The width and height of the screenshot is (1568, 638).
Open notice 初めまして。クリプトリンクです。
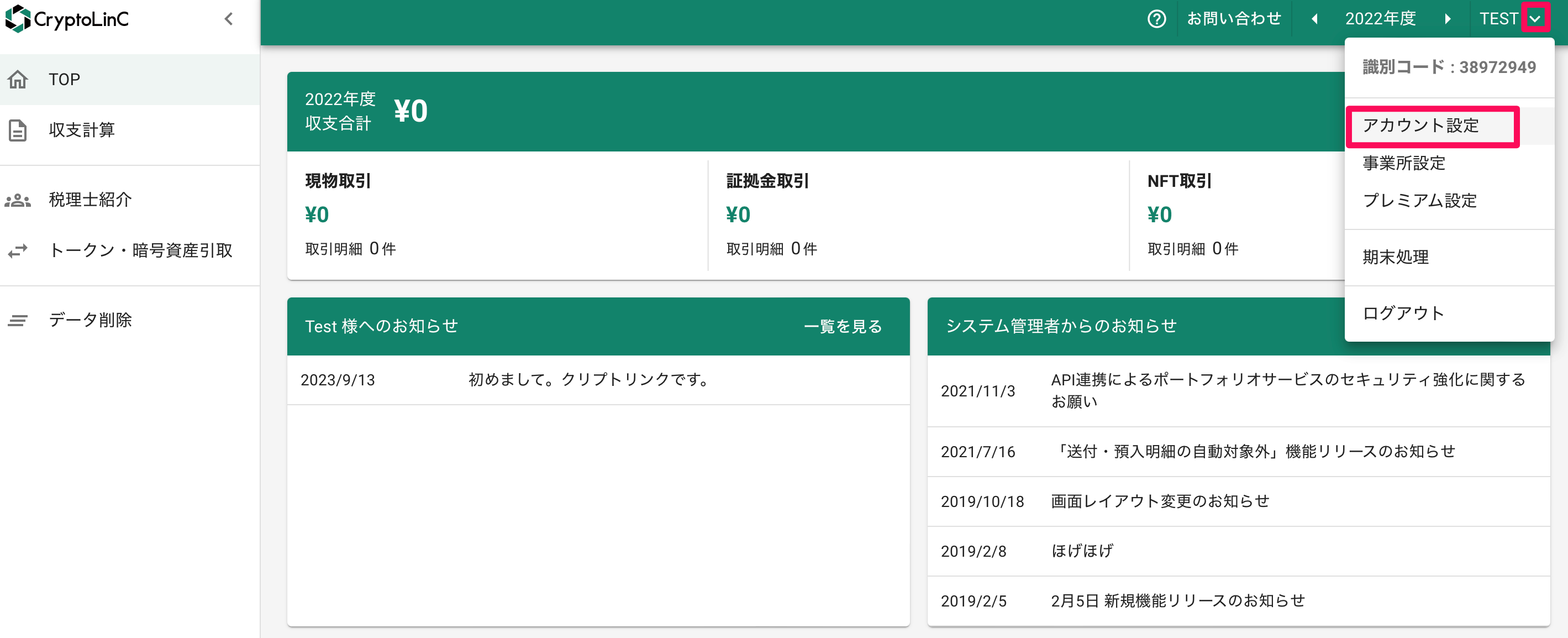588,380
